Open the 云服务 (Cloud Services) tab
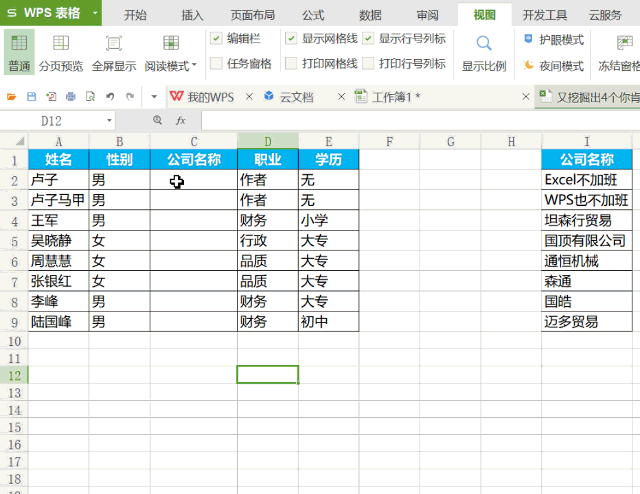The image size is (640, 494). [605, 15]
